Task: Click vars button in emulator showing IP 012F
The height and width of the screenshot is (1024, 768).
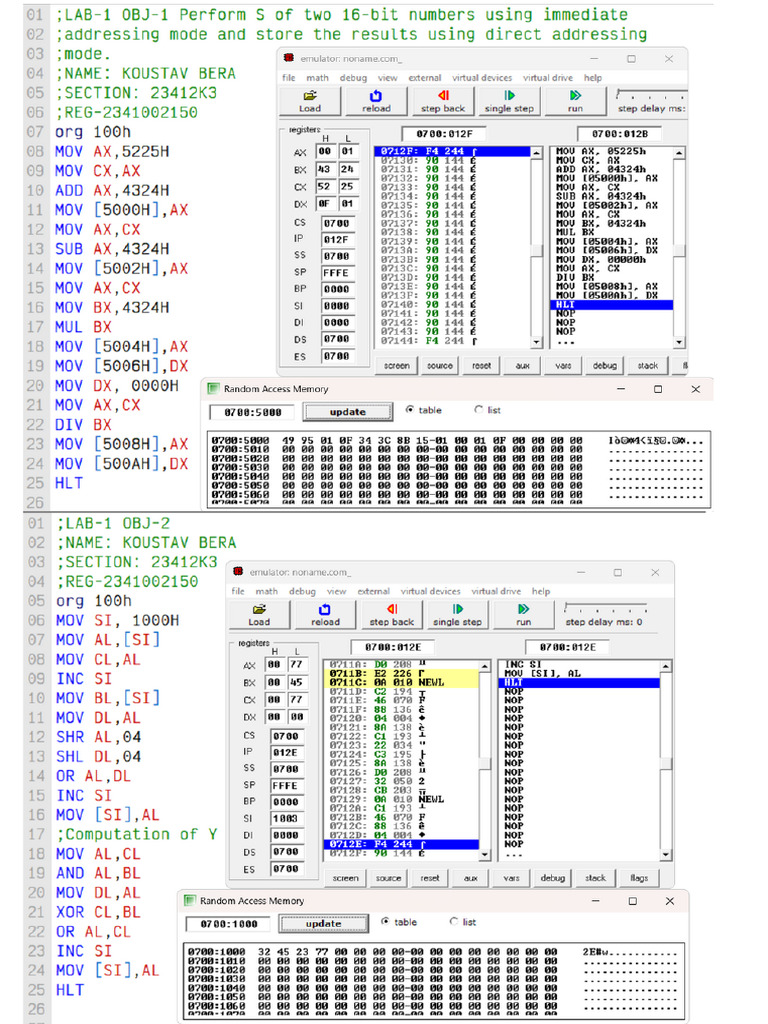Action: 564,366
